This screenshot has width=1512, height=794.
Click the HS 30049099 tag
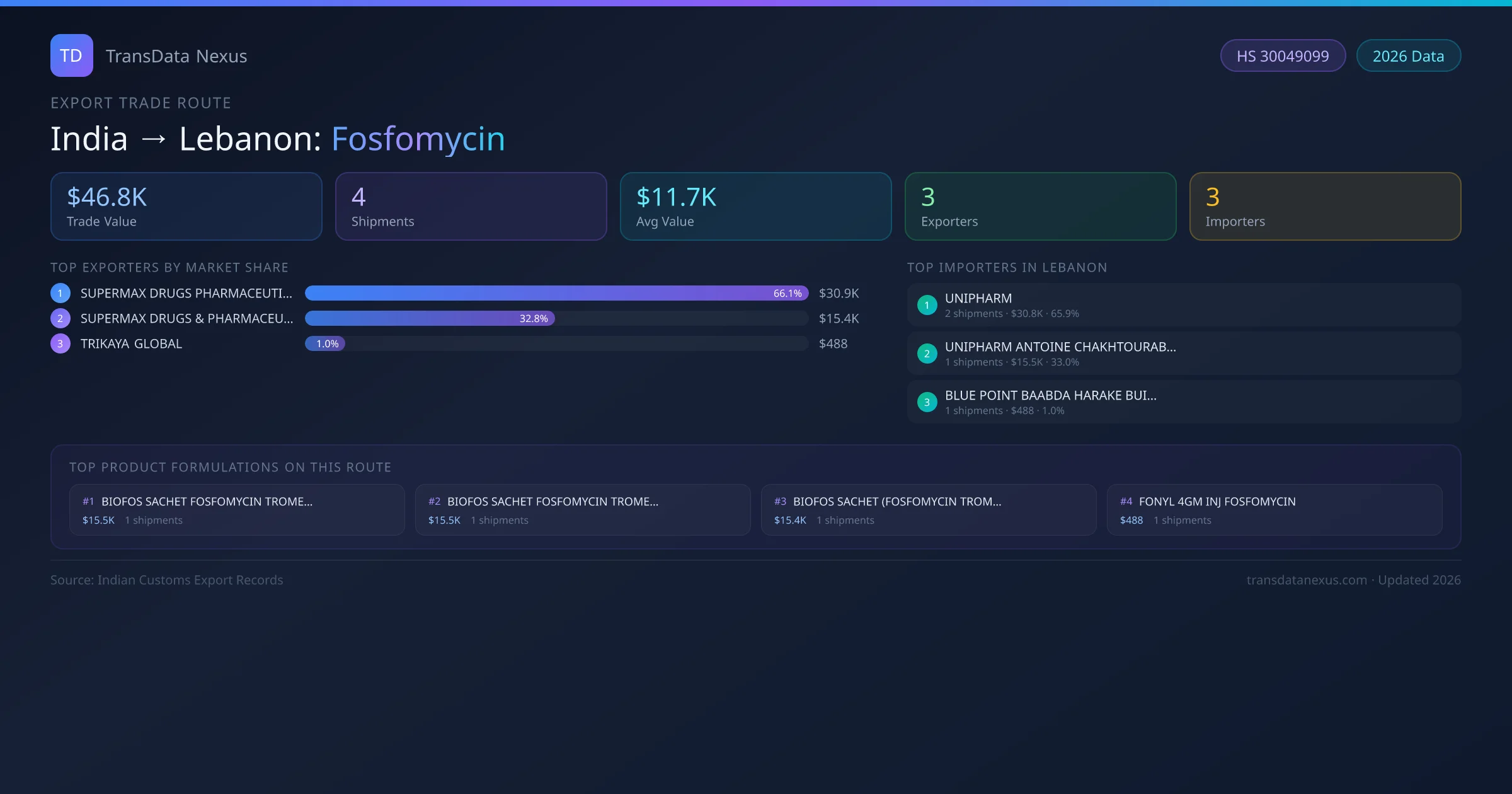1283,56
